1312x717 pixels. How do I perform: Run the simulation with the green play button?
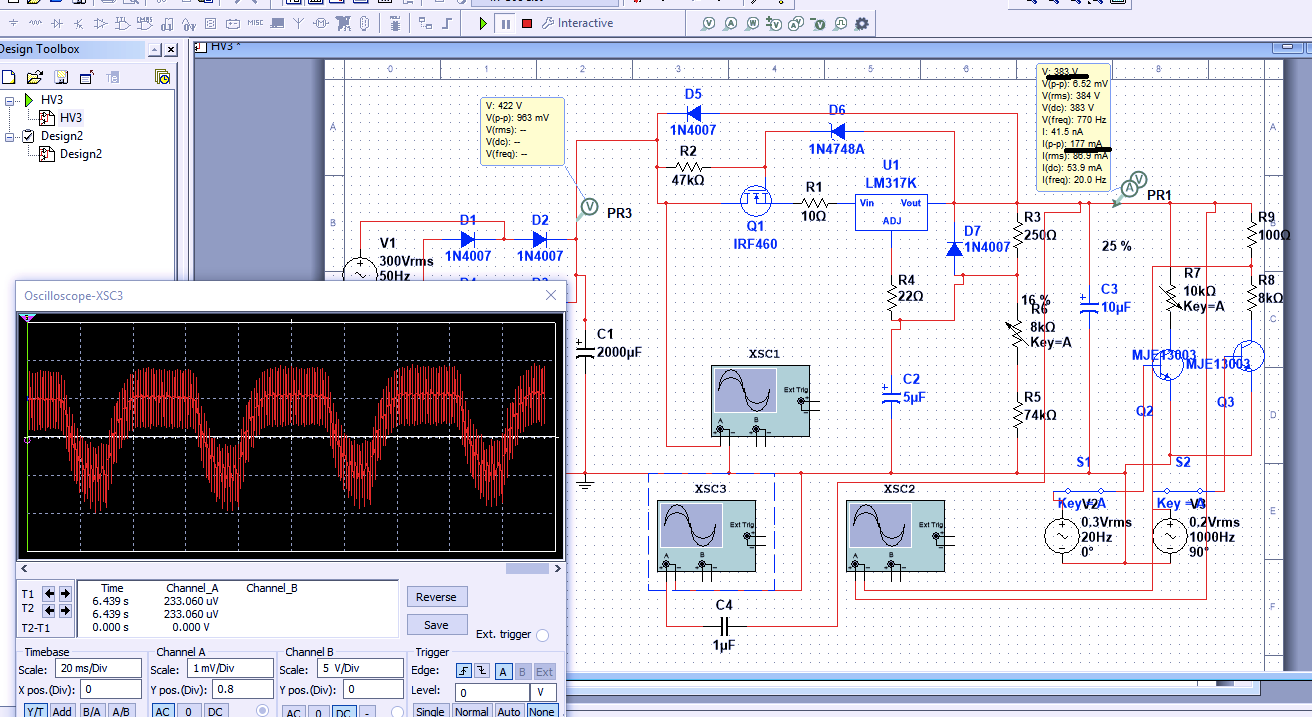(483, 23)
